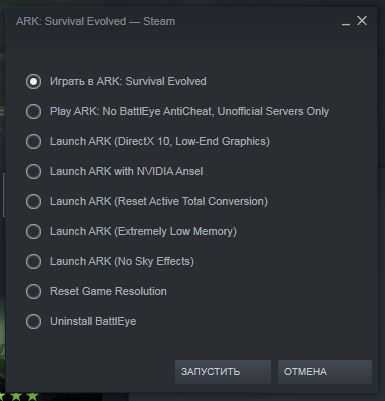Click the Launch ARK with NVIDIA Ansel label
This screenshot has width=385, height=401.
coord(126,171)
